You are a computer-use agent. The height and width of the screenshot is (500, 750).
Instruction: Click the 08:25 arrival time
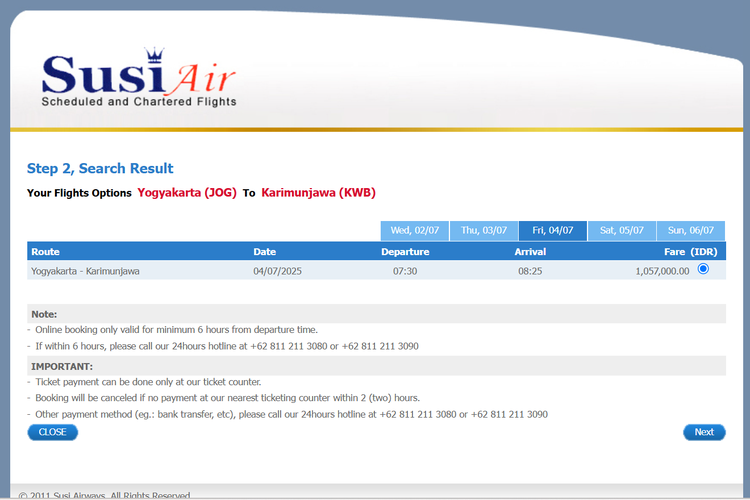530,271
